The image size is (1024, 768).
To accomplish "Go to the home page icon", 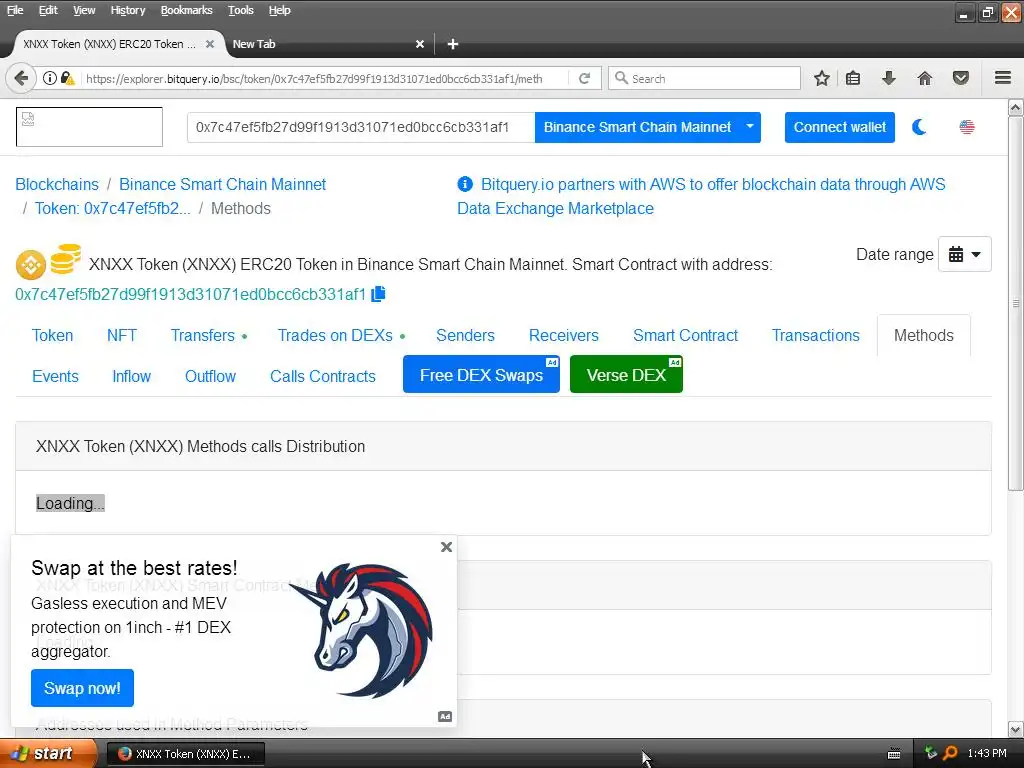I will click(x=925, y=78).
